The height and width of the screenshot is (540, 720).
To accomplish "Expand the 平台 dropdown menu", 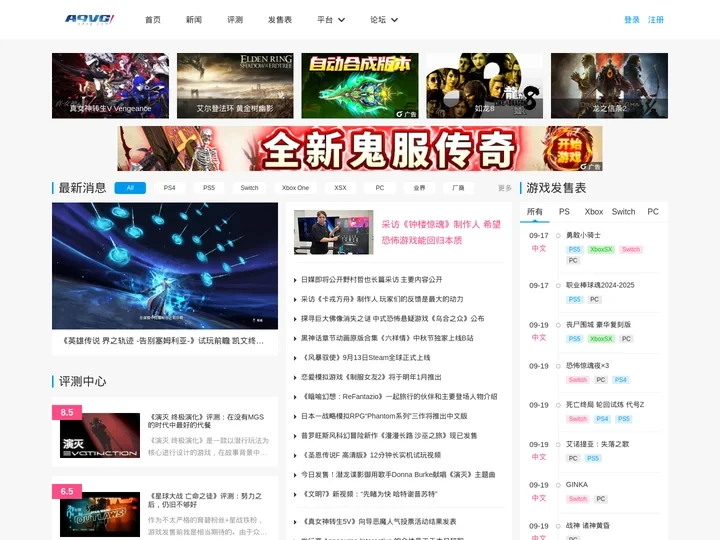I will click(331, 20).
